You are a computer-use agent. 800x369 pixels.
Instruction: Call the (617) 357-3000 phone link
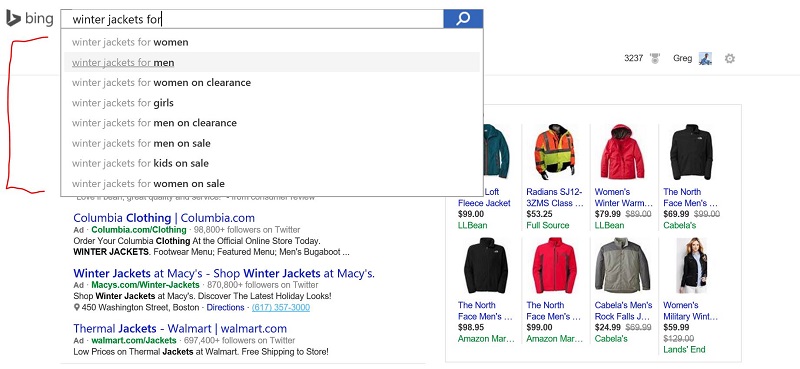[281, 308]
